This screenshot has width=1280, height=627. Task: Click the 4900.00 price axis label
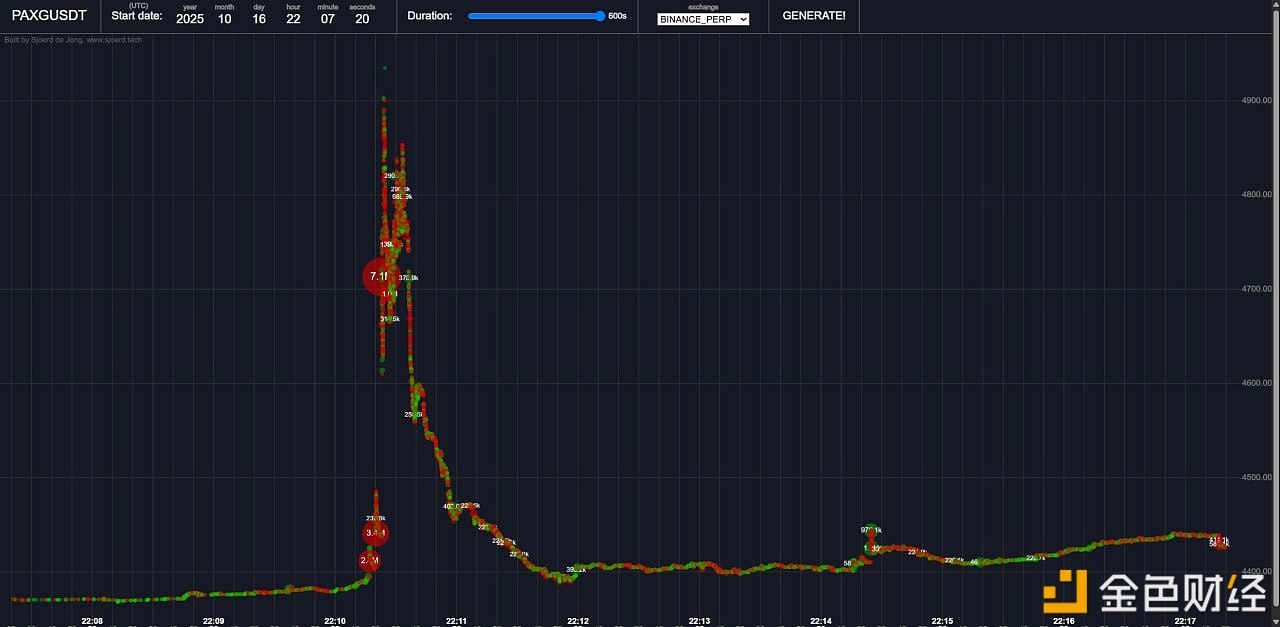pyautogui.click(x=1256, y=100)
